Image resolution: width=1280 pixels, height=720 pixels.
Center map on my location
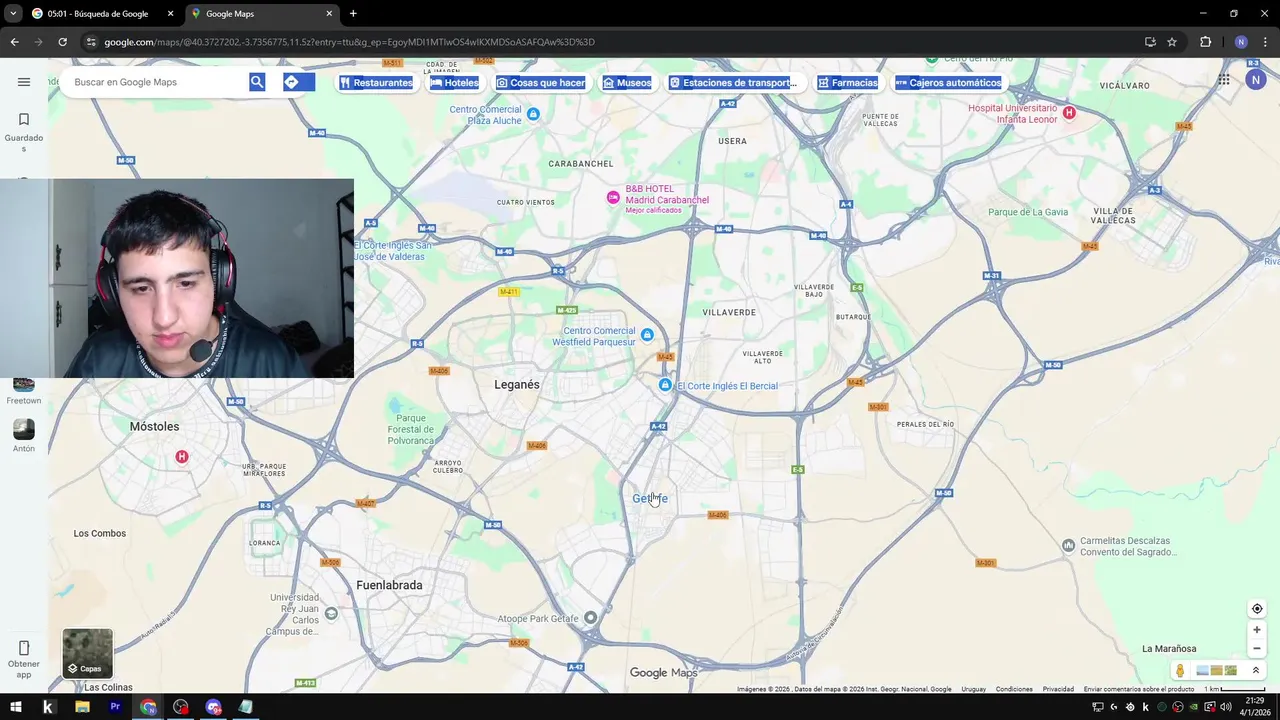click(1257, 609)
